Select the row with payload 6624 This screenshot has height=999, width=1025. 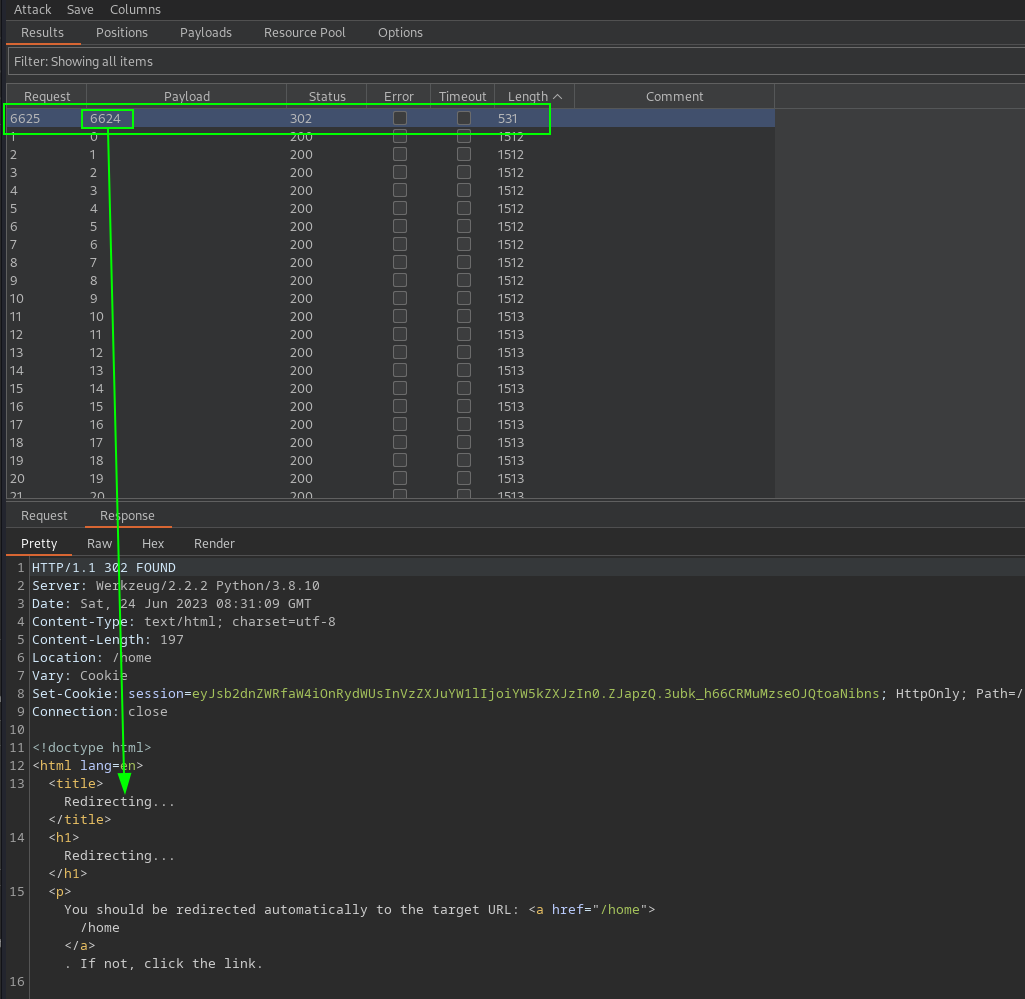click(x=390, y=118)
